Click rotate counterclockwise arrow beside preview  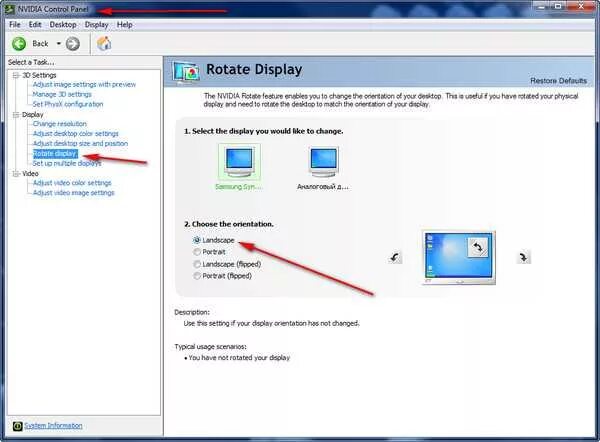(x=395, y=257)
